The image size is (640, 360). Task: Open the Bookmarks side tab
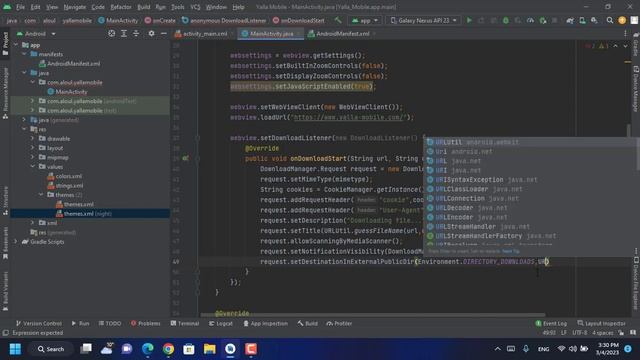pyautogui.click(x=5, y=243)
